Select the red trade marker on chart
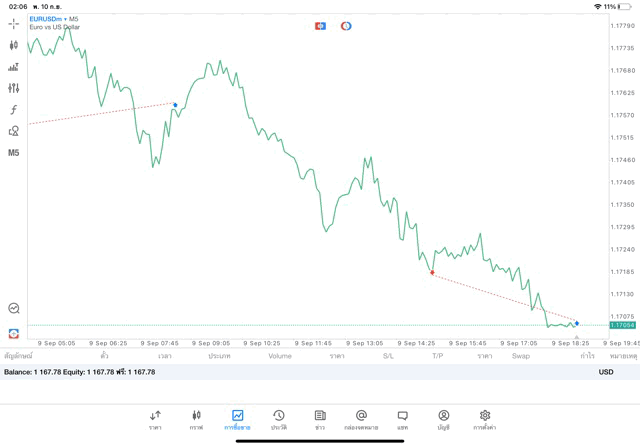The image size is (640, 447). 432,273
